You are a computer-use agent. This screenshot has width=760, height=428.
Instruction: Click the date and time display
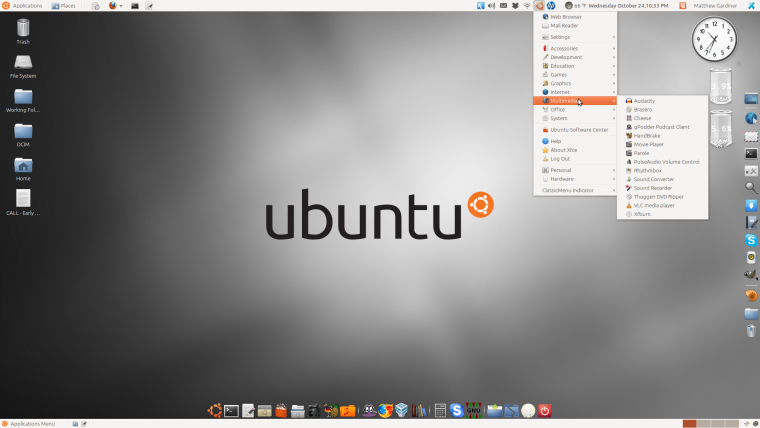(628, 5)
